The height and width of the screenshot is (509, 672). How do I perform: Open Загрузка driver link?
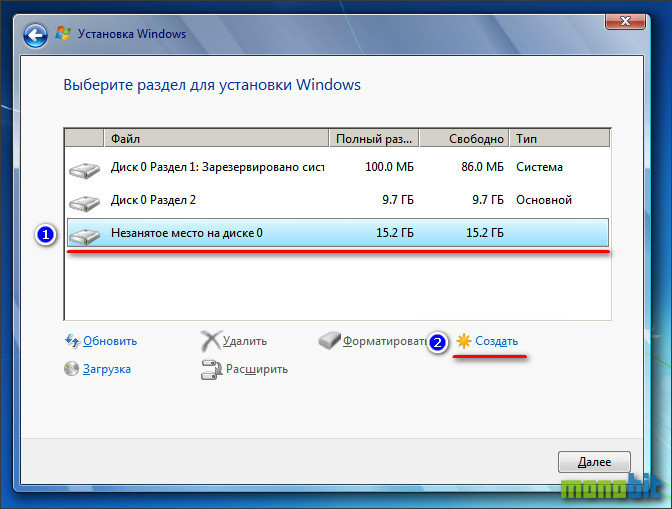coord(107,369)
